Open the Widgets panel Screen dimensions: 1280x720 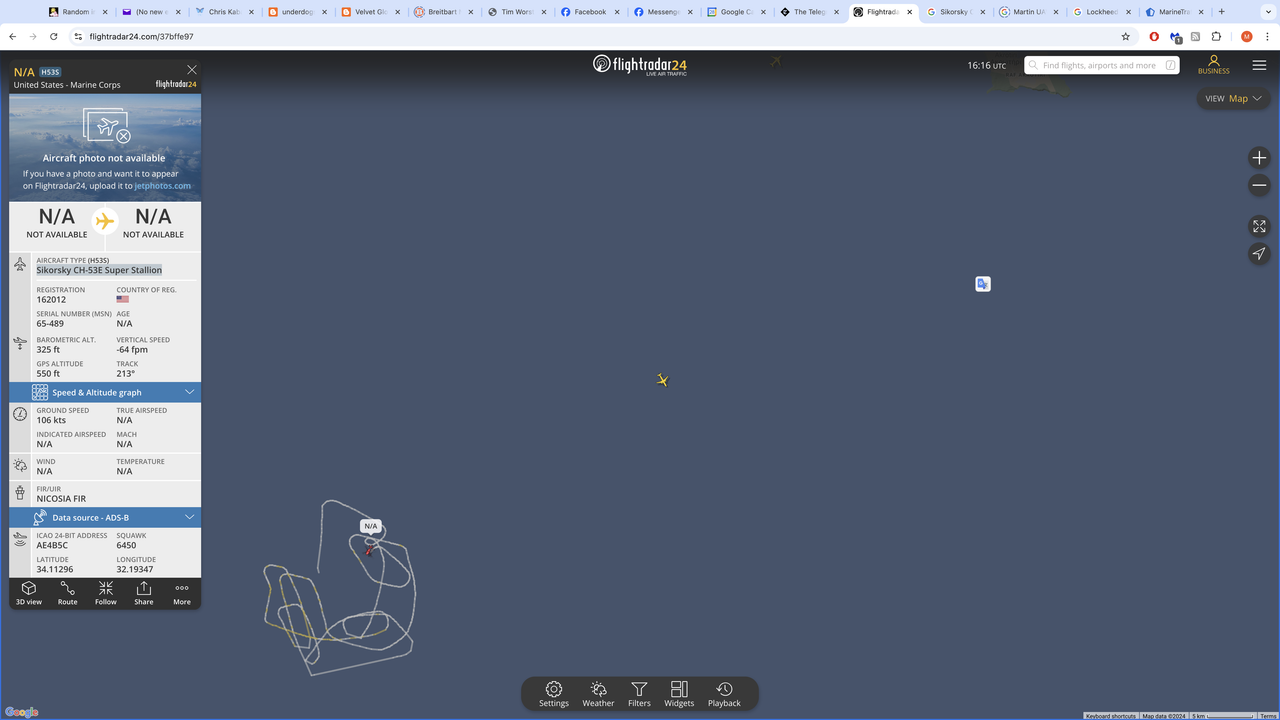(679, 694)
